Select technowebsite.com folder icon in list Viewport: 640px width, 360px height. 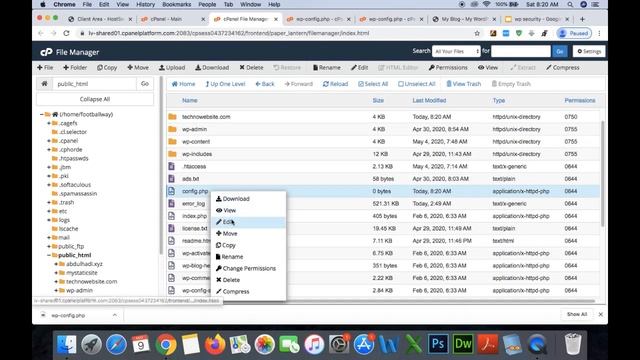[x=172, y=117]
